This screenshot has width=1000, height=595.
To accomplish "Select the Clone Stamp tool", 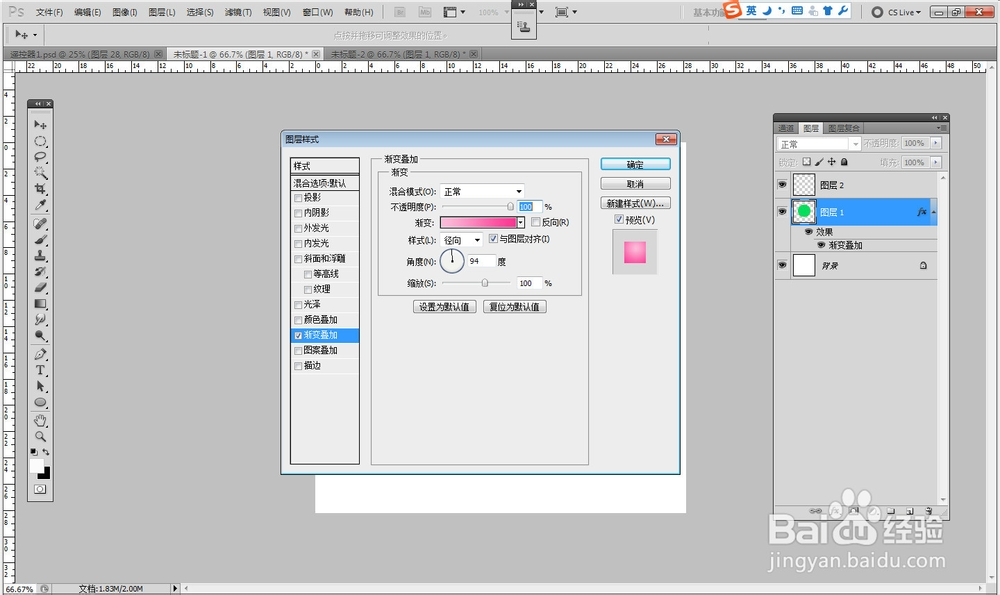I will [40, 256].
